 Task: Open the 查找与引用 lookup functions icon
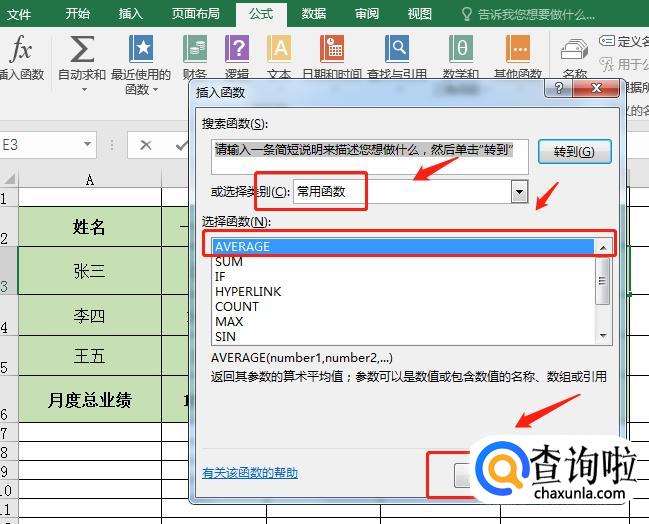(x=399, y=50)
